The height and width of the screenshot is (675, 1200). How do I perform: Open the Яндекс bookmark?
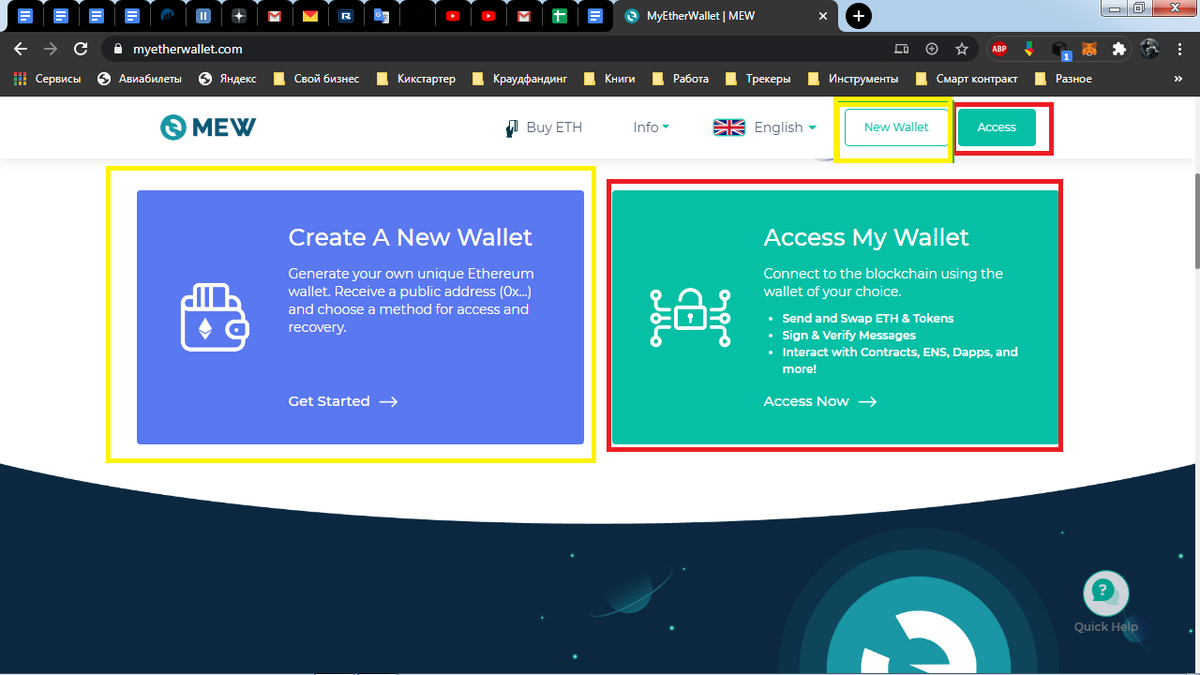click(228, 78)
